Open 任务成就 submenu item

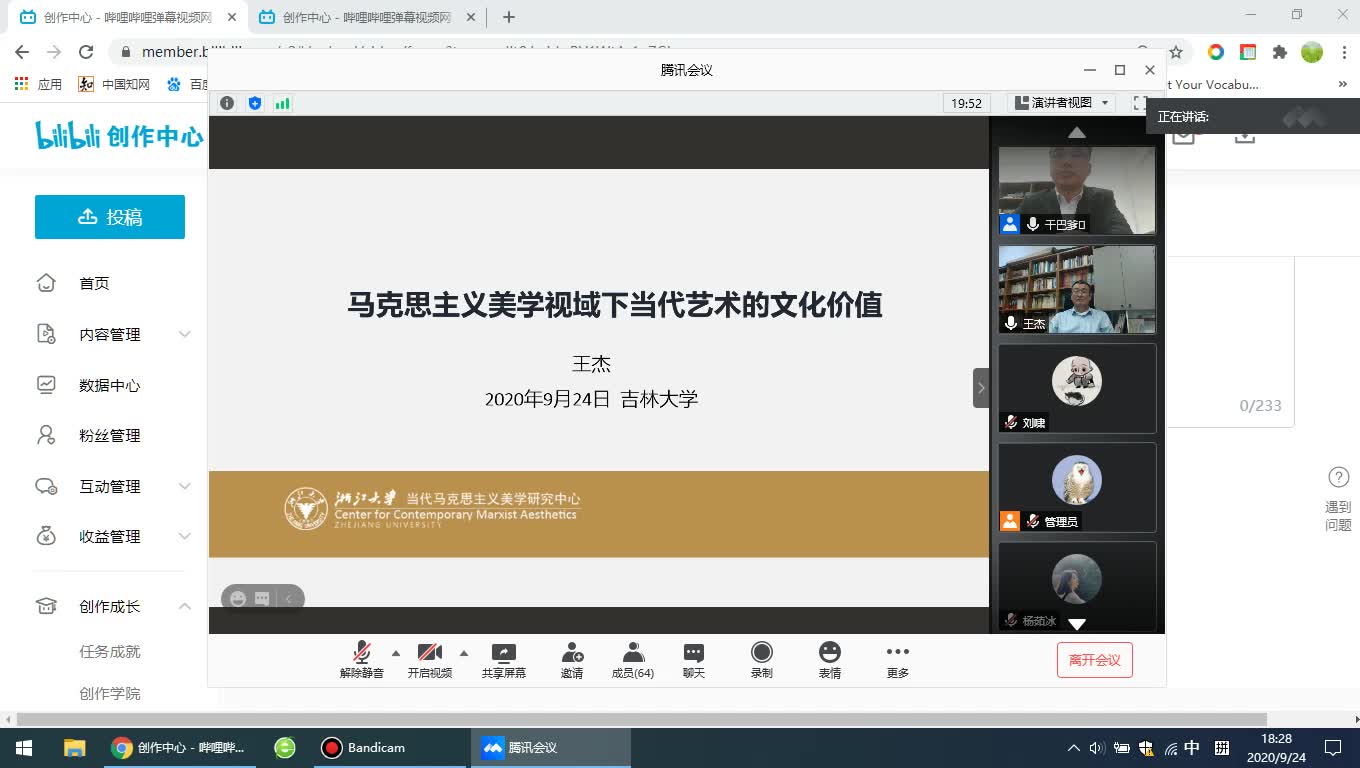click(x=110, y=651)
